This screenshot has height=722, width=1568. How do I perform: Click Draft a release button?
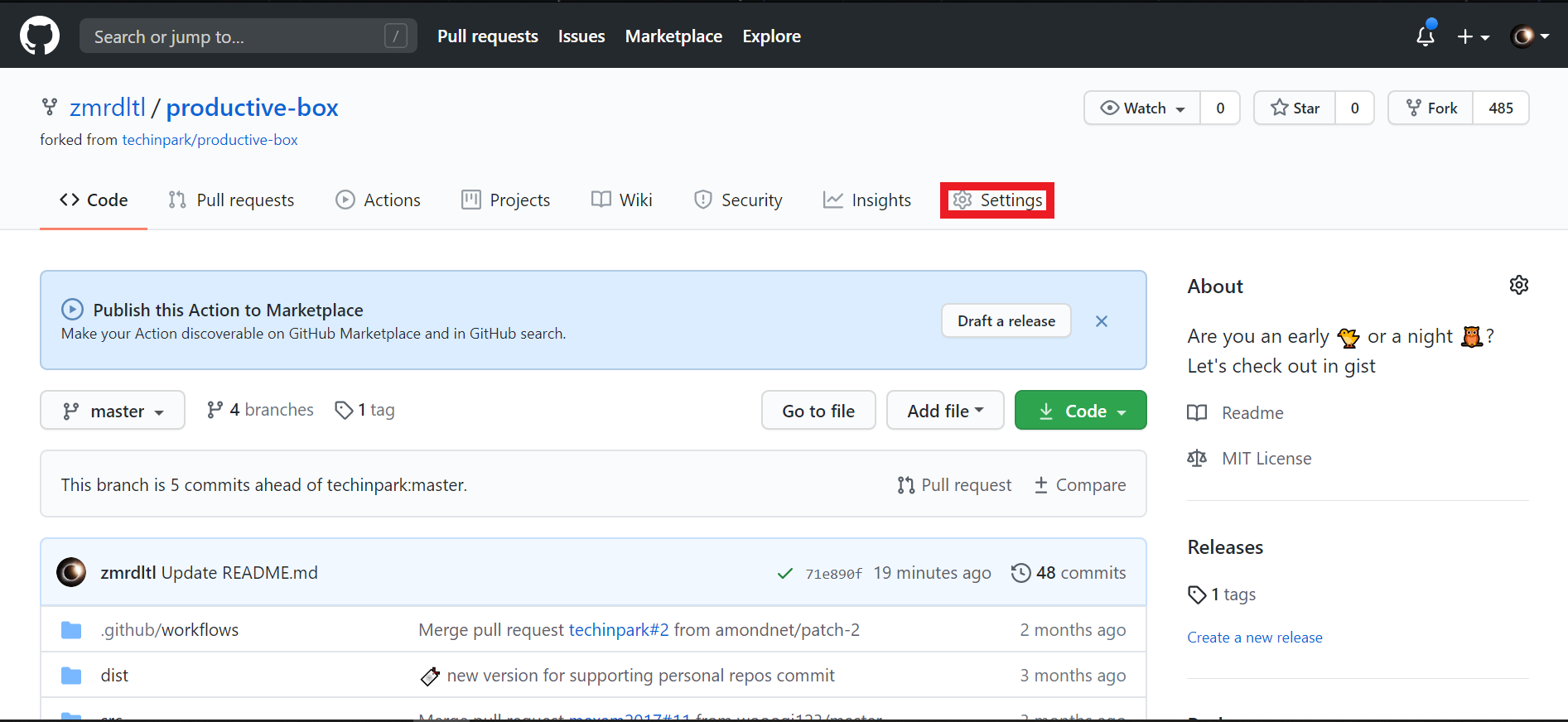pos(1006,321)
